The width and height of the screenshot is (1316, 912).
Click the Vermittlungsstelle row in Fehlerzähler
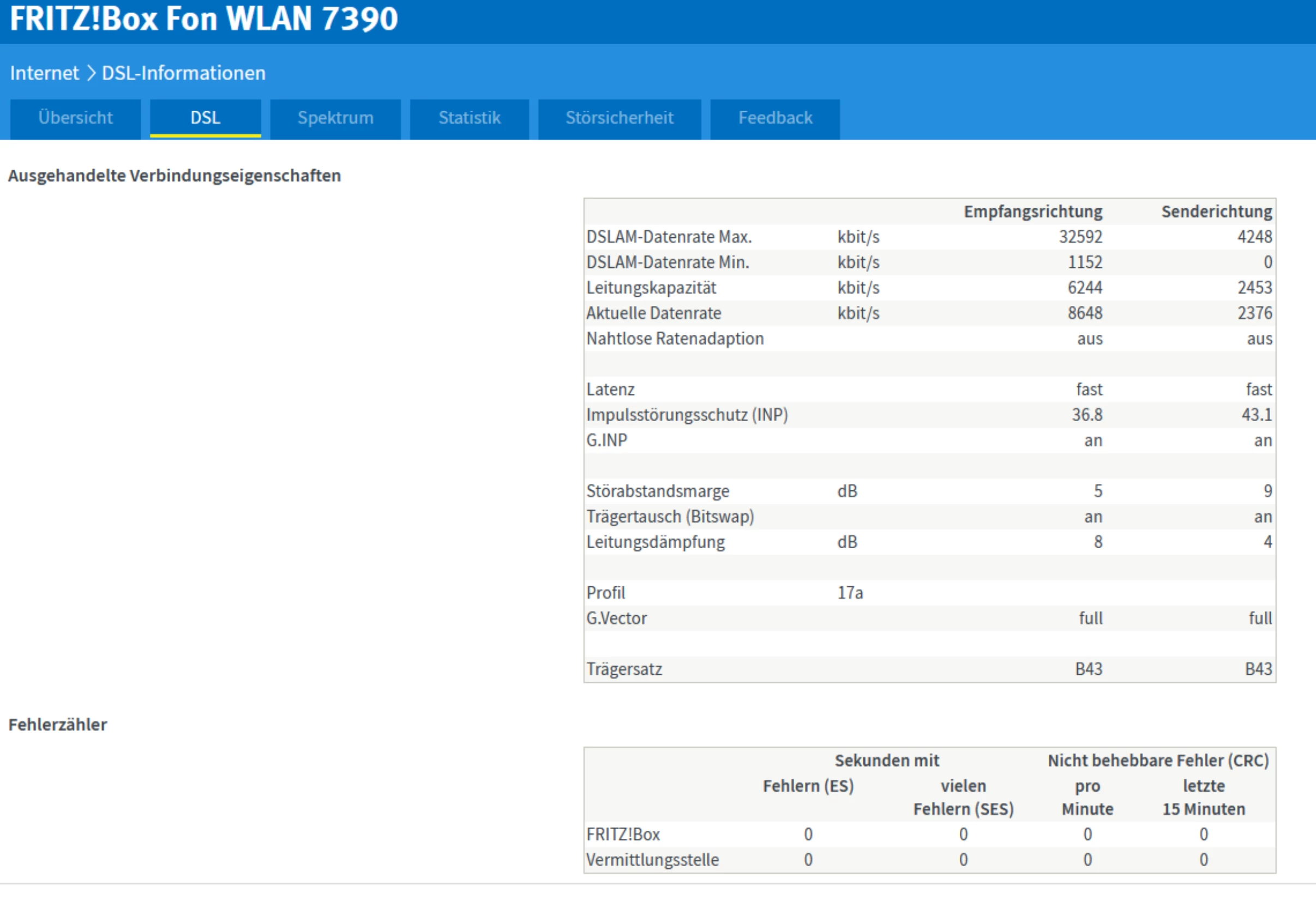(x=652, y=860)
